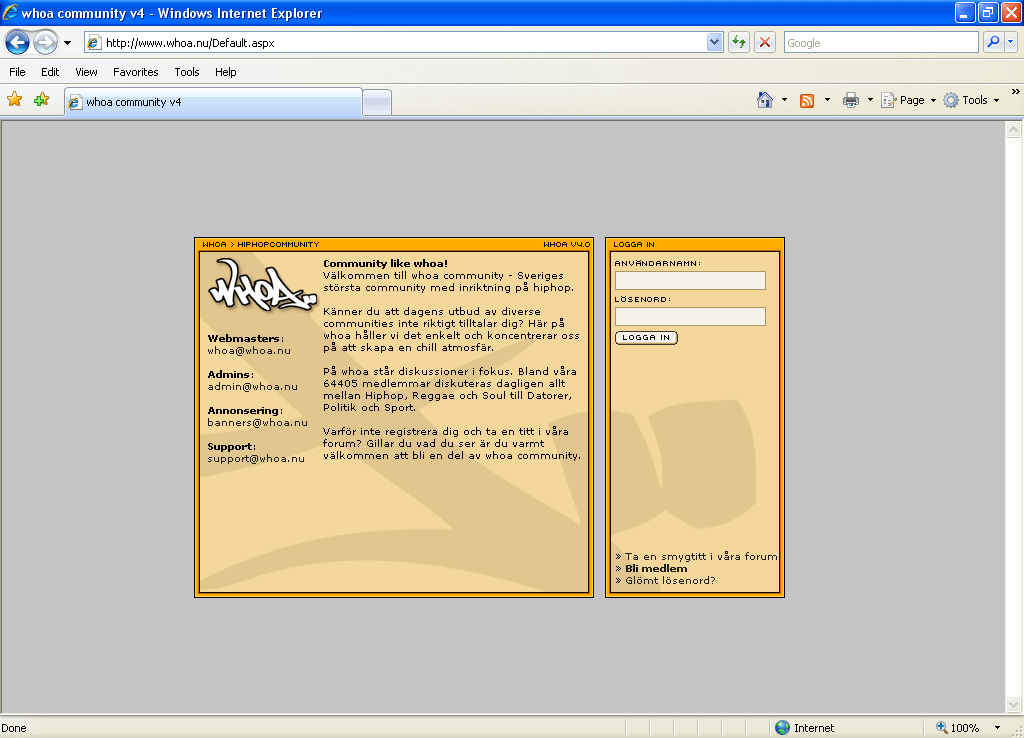Click the Stop loading icon
Viewport: 1024px width, 738px height.
point(765,42)
